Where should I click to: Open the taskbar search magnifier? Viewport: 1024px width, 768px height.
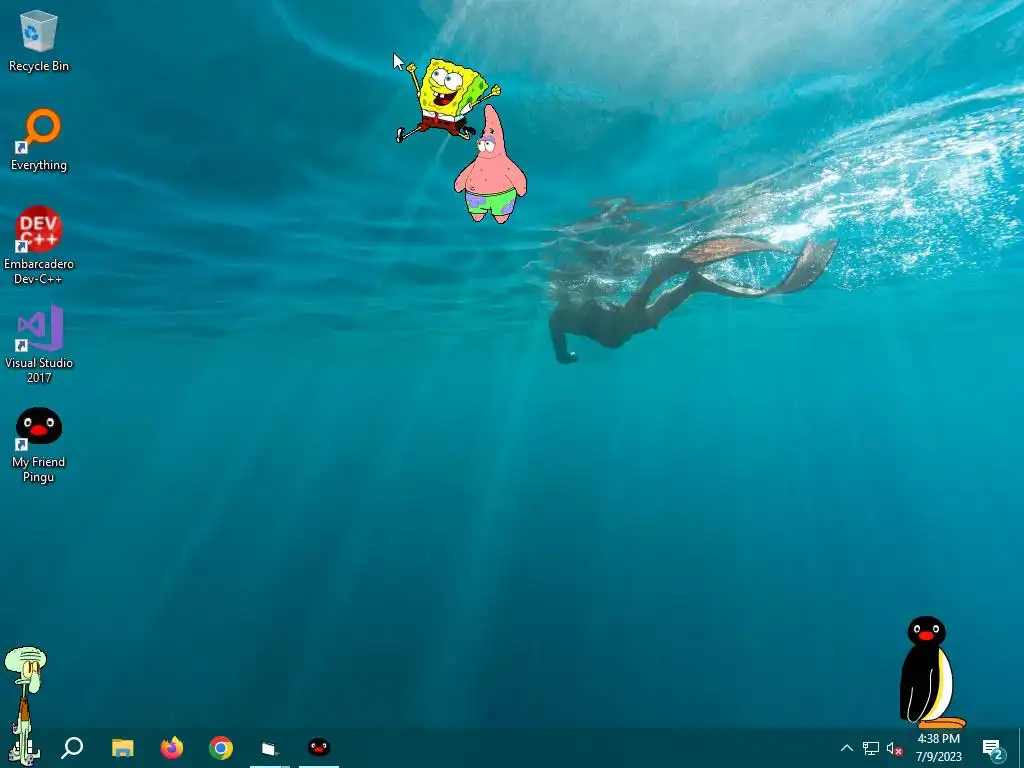tap(72, 748)
